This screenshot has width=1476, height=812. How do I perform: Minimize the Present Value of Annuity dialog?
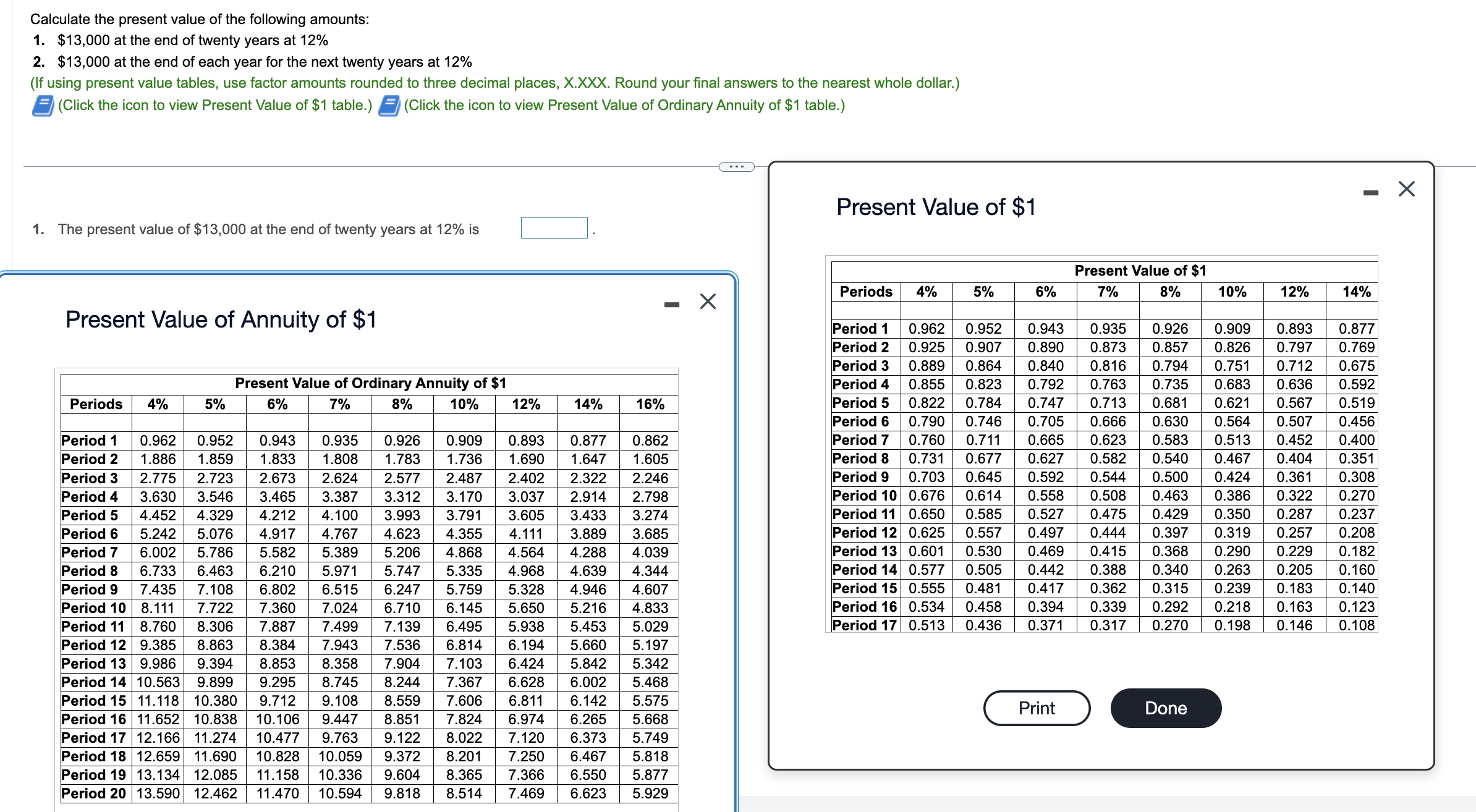(672, 303)
